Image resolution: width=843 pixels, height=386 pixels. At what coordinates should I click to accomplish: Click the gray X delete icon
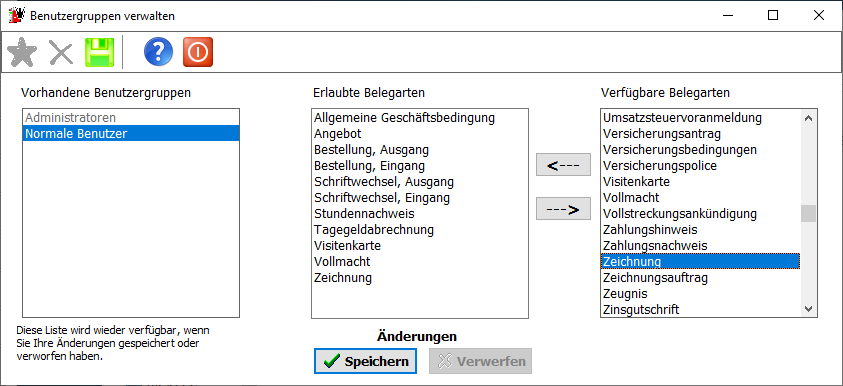[61, 53]
